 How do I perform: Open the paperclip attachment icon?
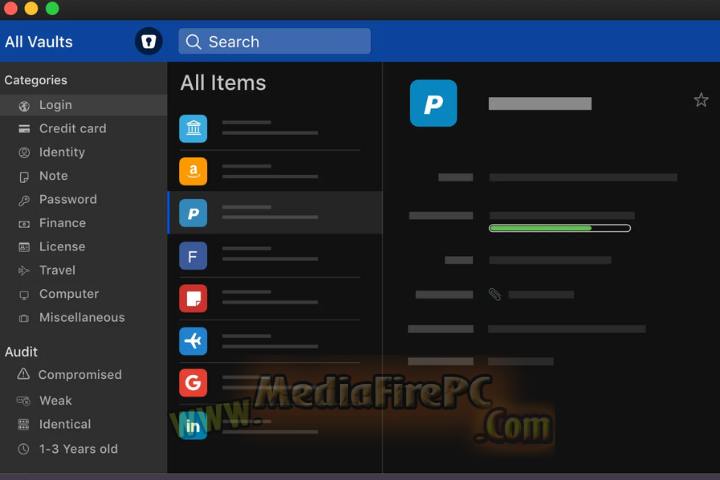[x=495, y=294]
